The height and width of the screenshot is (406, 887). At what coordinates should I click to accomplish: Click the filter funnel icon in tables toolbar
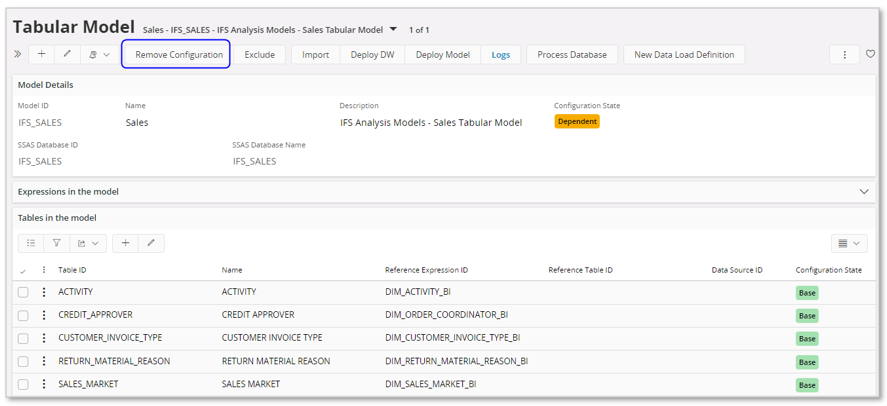[x=57, y=243]
